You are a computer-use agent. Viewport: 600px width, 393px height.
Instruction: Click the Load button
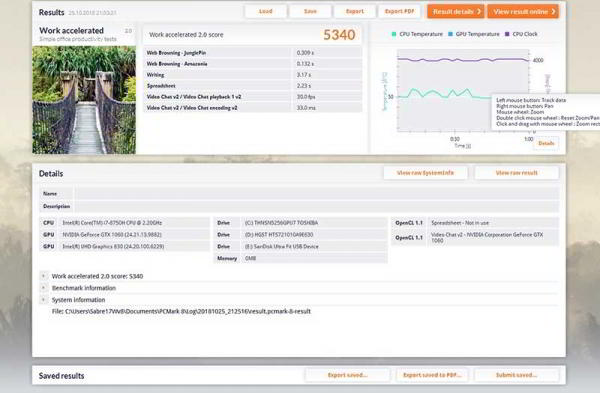(266, 11)
